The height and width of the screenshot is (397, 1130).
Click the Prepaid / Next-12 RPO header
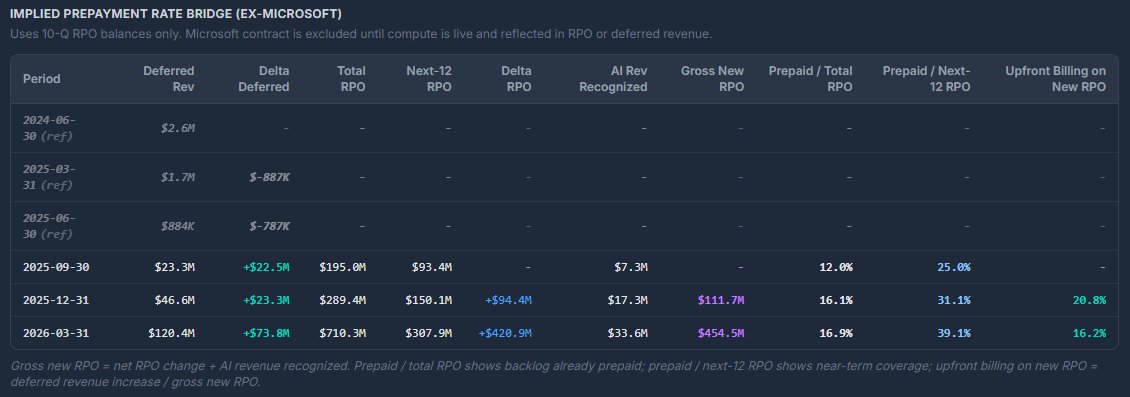pyautogui.click(x=926, y=79)
